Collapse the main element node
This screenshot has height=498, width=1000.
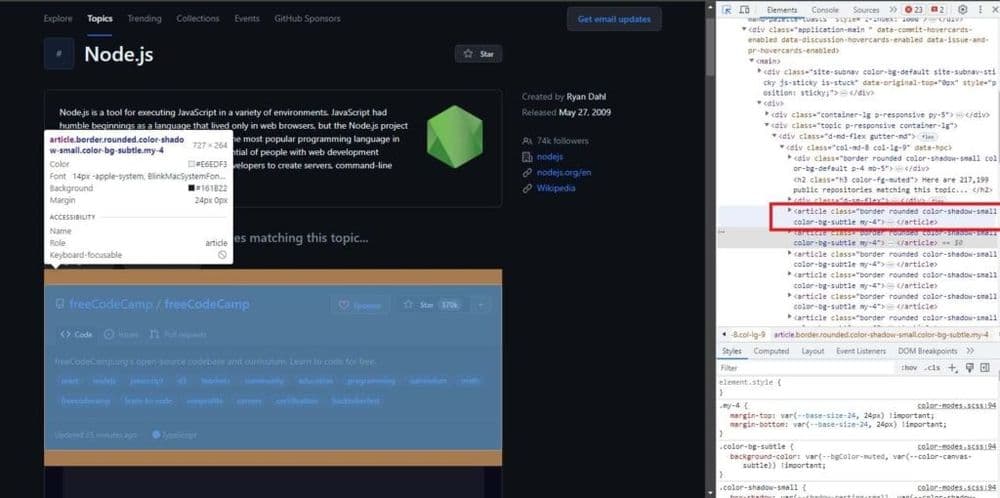click(751, 61)
